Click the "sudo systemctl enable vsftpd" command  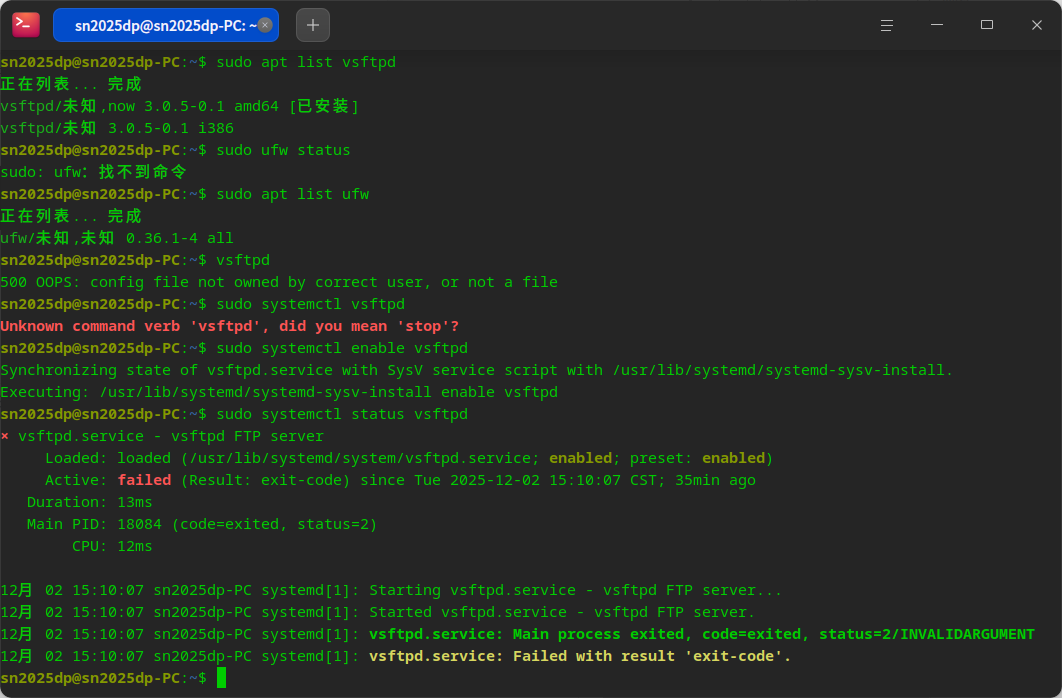point(342,348)
